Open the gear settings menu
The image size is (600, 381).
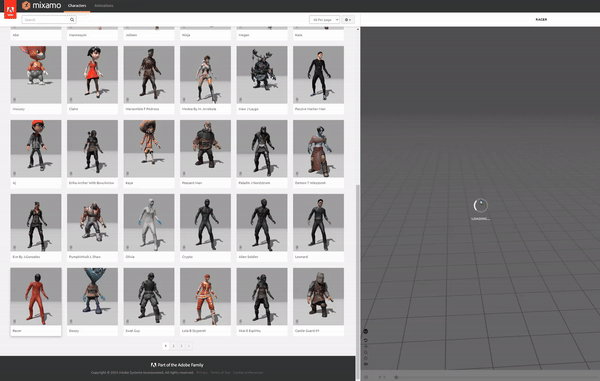coord(348,20)
